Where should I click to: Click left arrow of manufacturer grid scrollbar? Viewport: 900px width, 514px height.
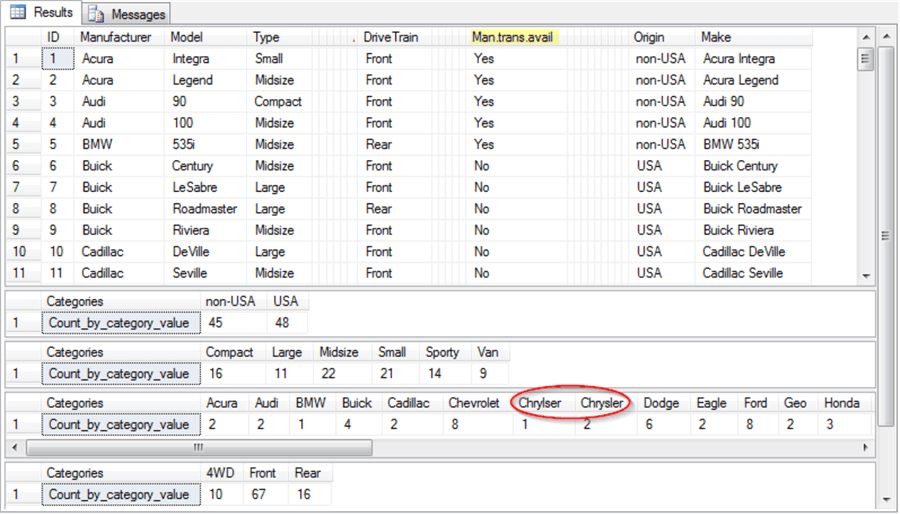pos(15,447)
